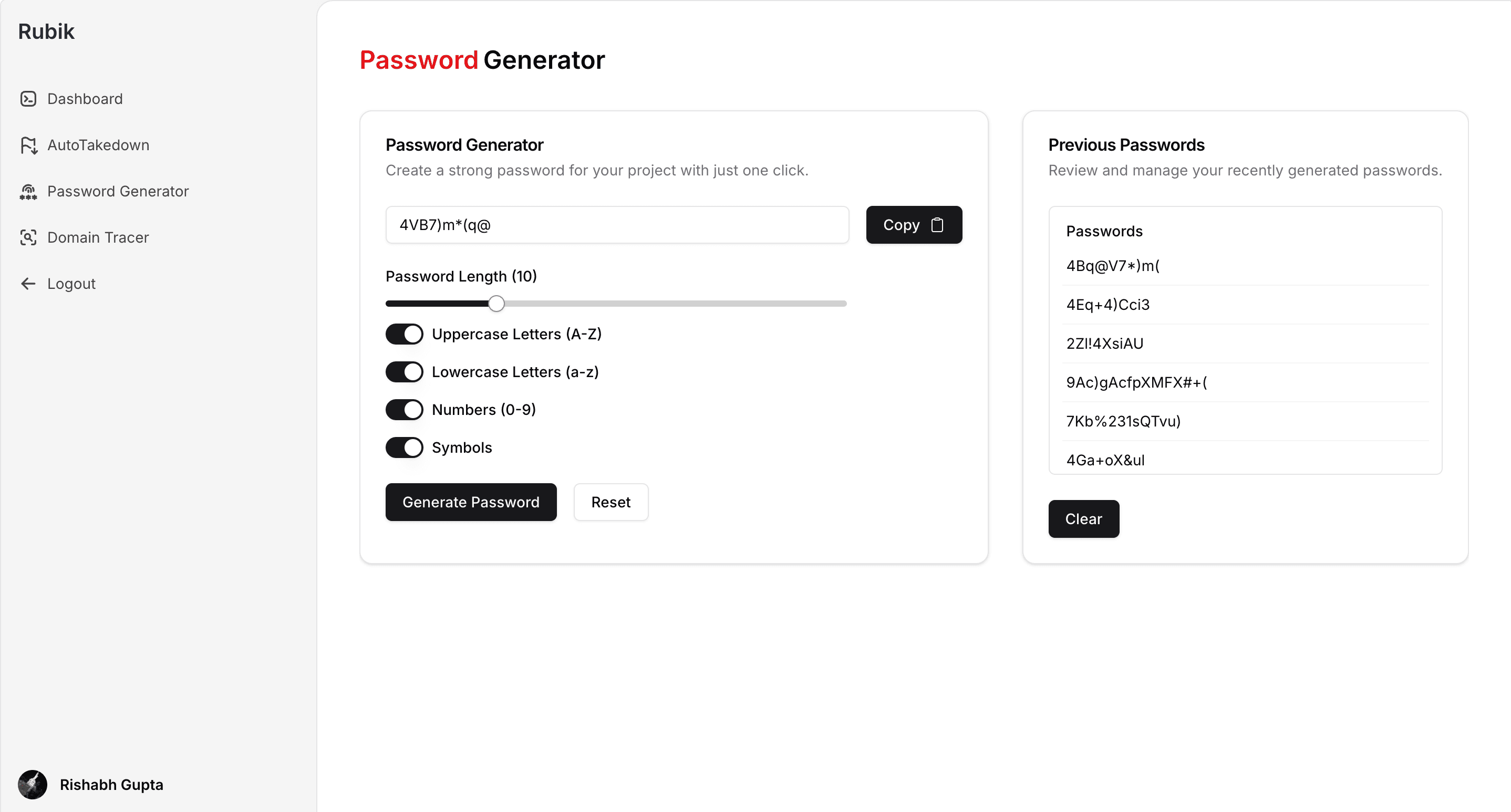Click the Logout arrow icon

point(28,284)
